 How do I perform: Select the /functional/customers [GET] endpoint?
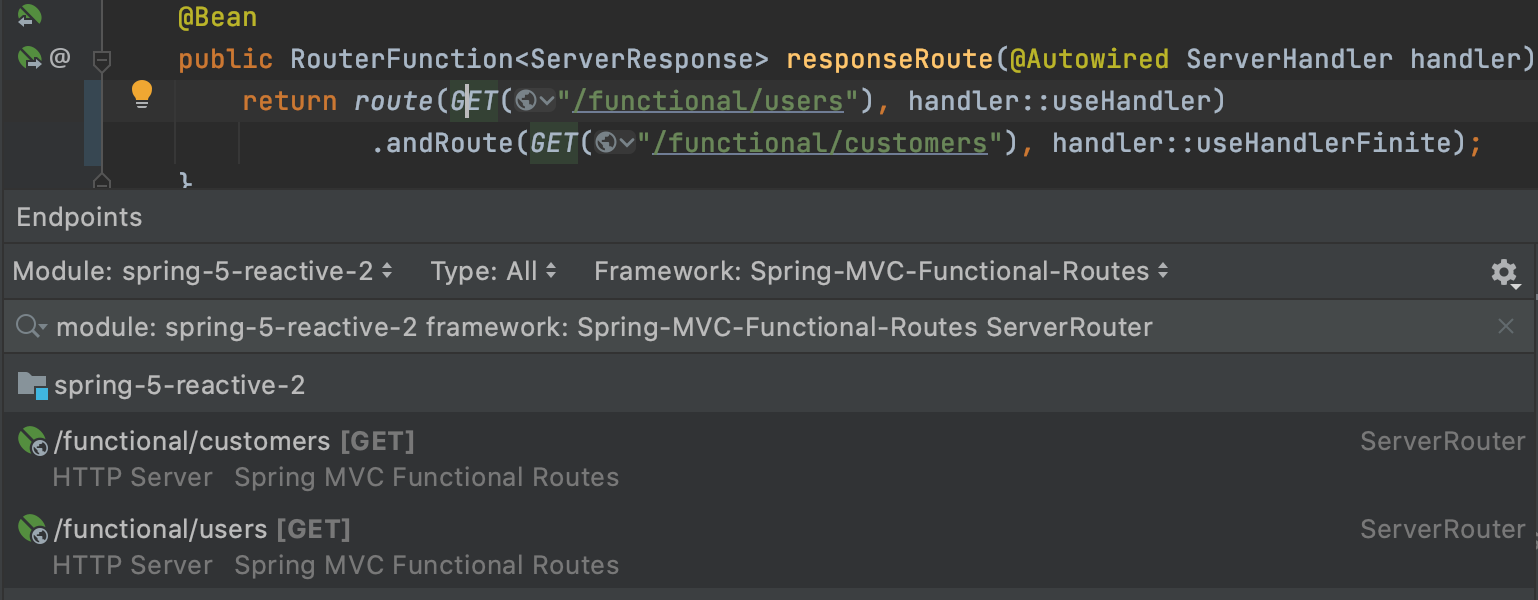coord(769,459)
